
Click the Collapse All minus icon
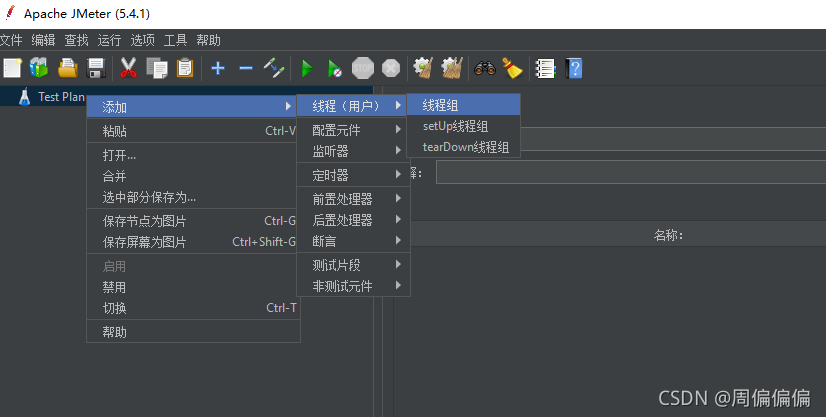[x=245, y=68]
